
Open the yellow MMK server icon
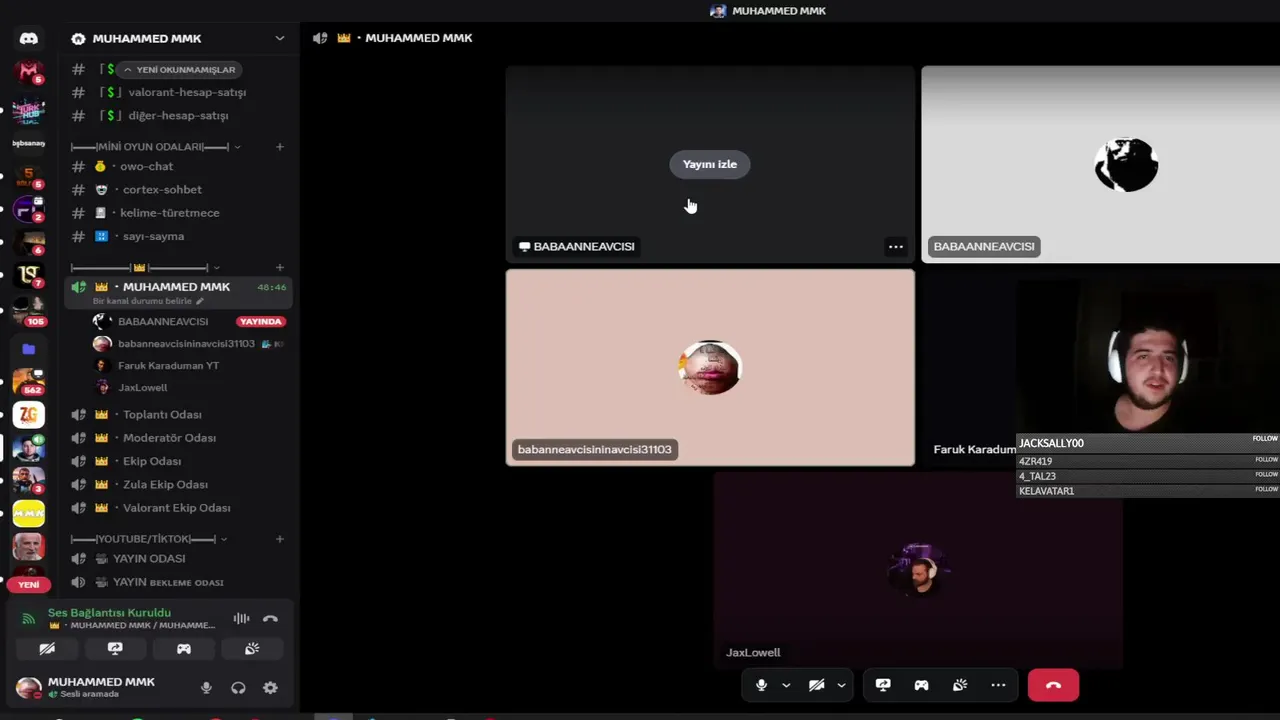click(29, 513)
